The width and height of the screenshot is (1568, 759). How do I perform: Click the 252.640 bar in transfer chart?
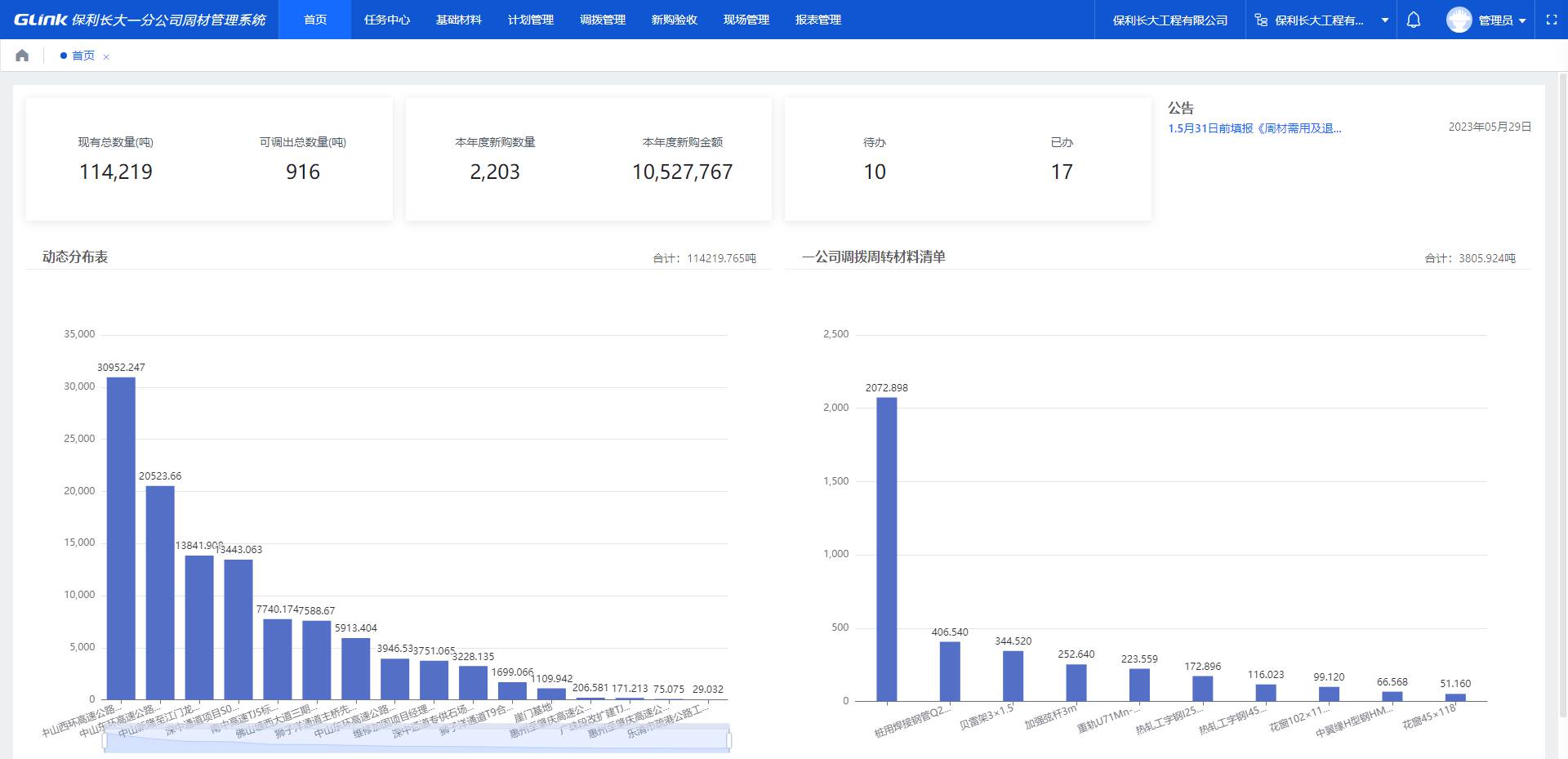coord(1076,682)
